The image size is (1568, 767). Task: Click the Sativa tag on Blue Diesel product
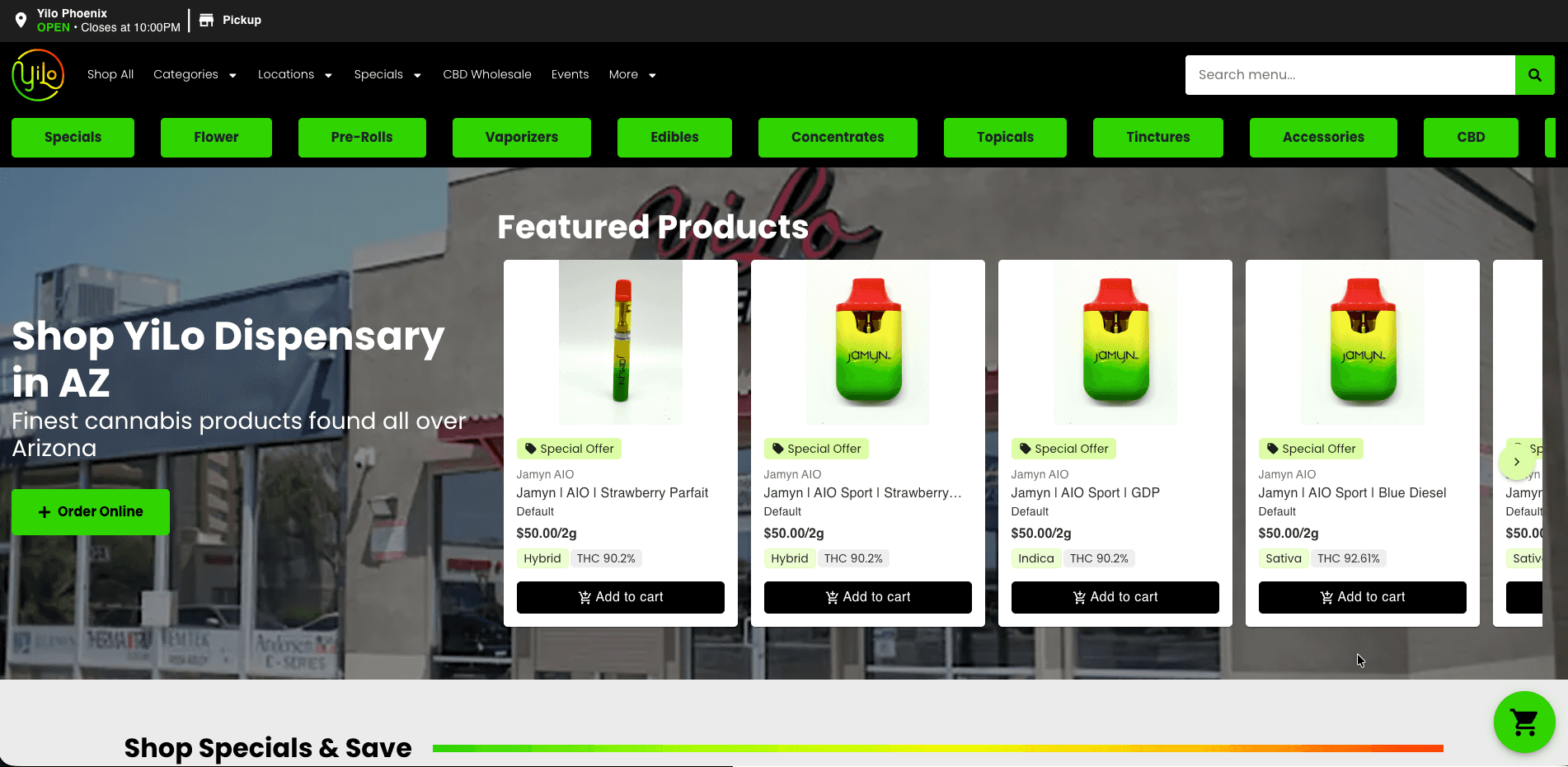coord(1284,558)
